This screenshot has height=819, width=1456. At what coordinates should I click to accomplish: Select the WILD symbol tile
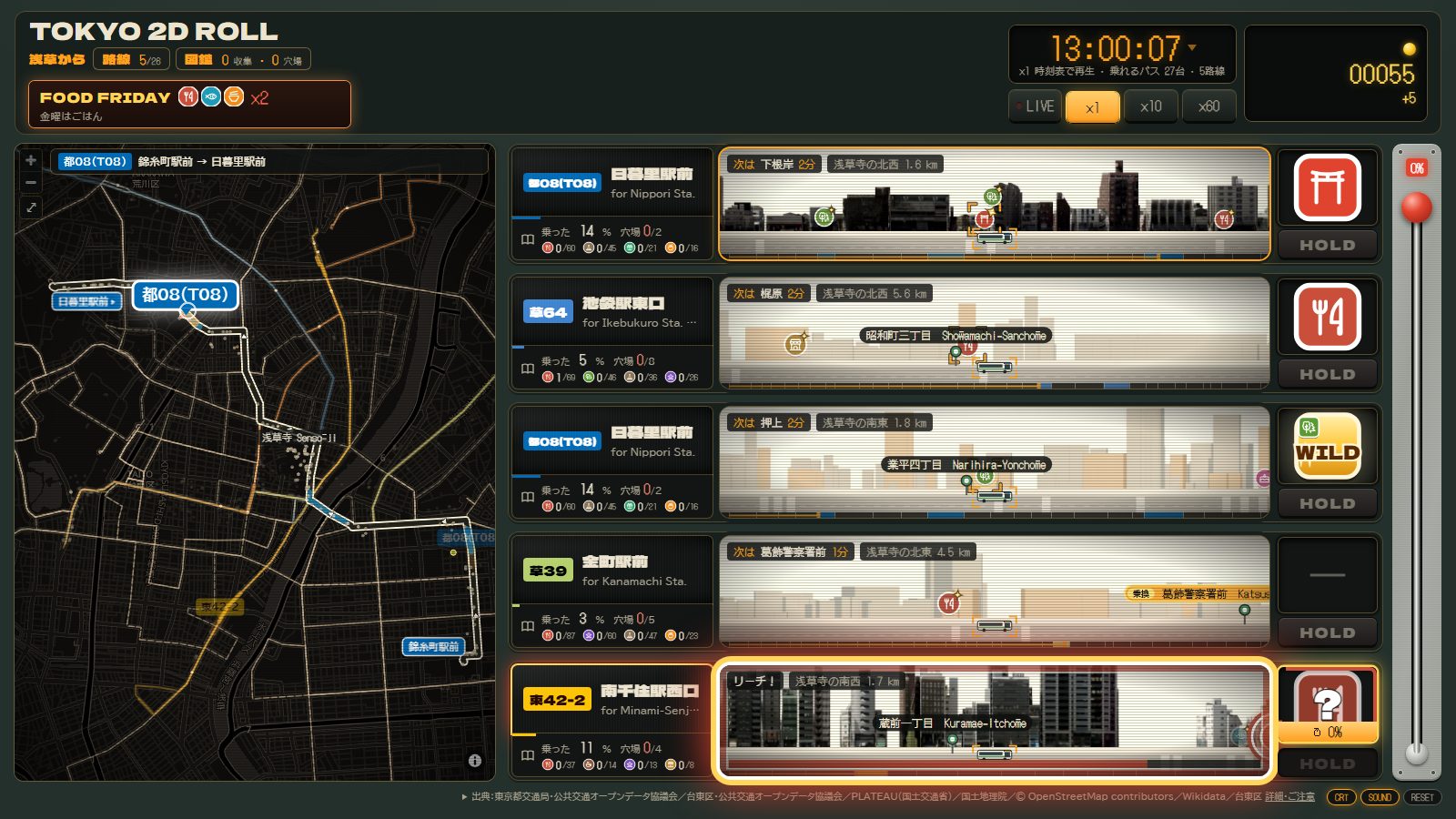point(1328,446)
